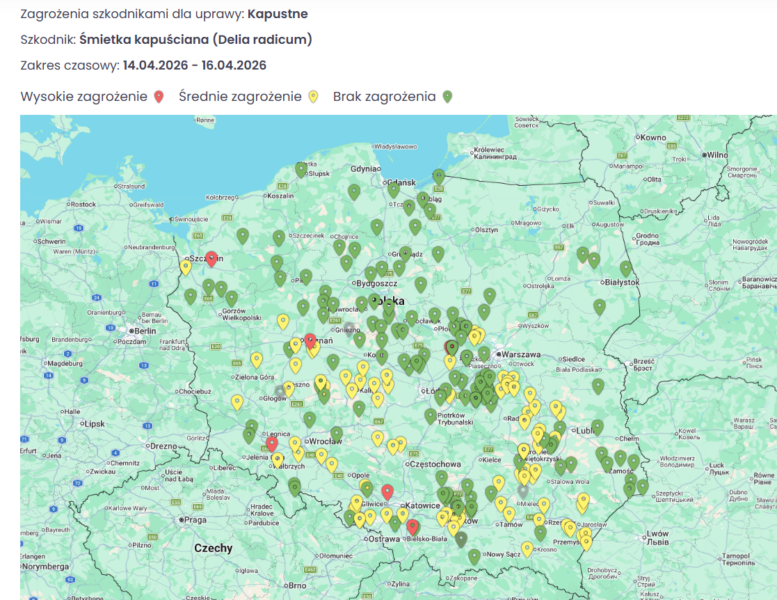Click the date range 14.04.2026 - 16.04.2026
This screenshot has width=777, height=600.
[194, 65]
